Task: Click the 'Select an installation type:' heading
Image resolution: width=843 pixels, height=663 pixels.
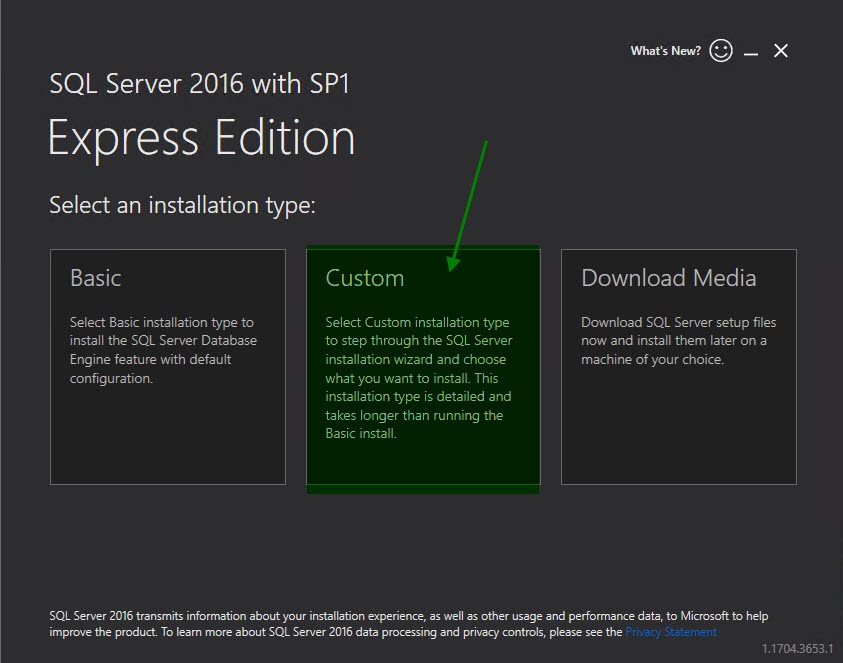Action: point(182,205)
